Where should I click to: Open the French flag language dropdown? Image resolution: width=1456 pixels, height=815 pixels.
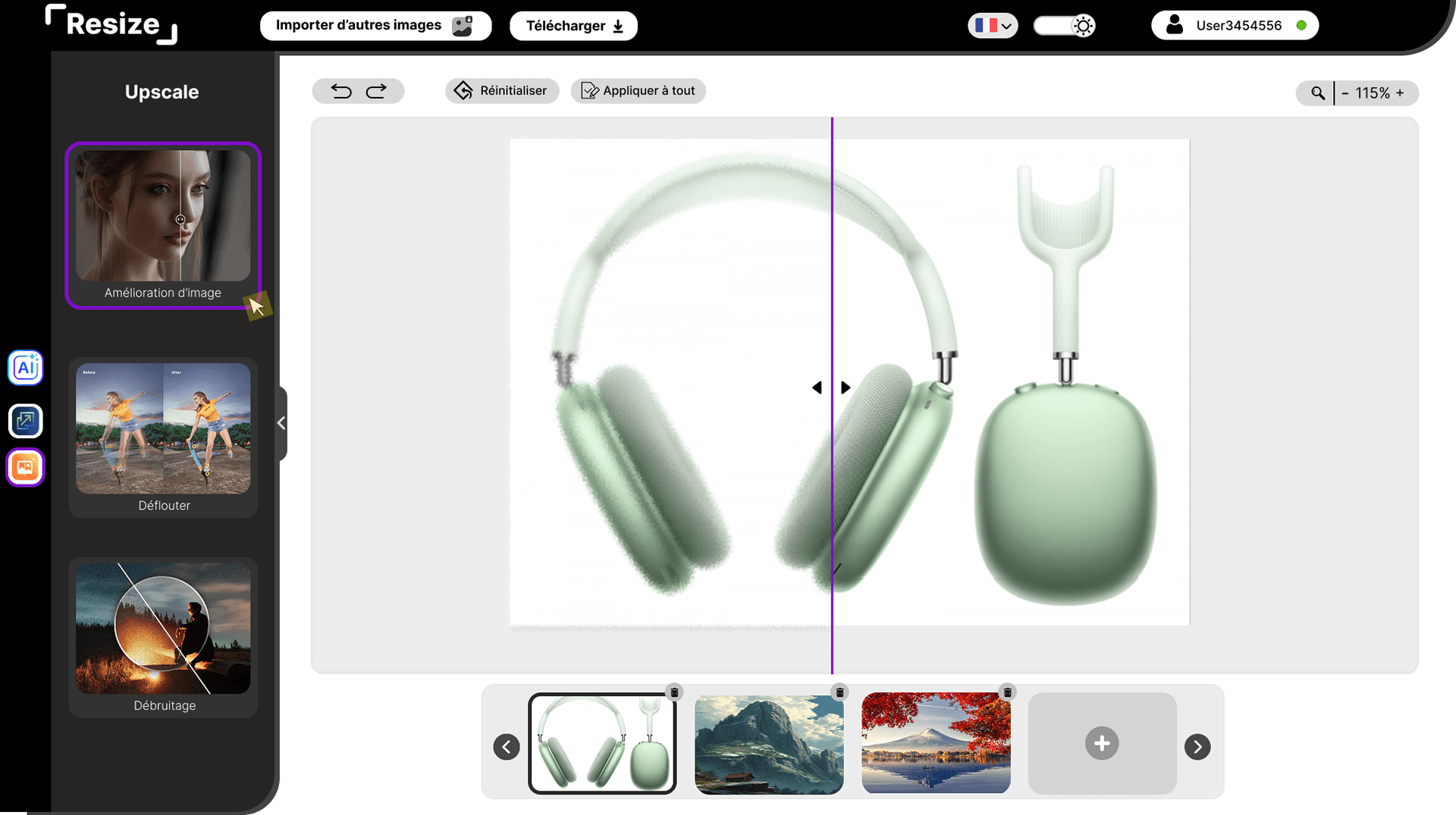coord(993,26)
